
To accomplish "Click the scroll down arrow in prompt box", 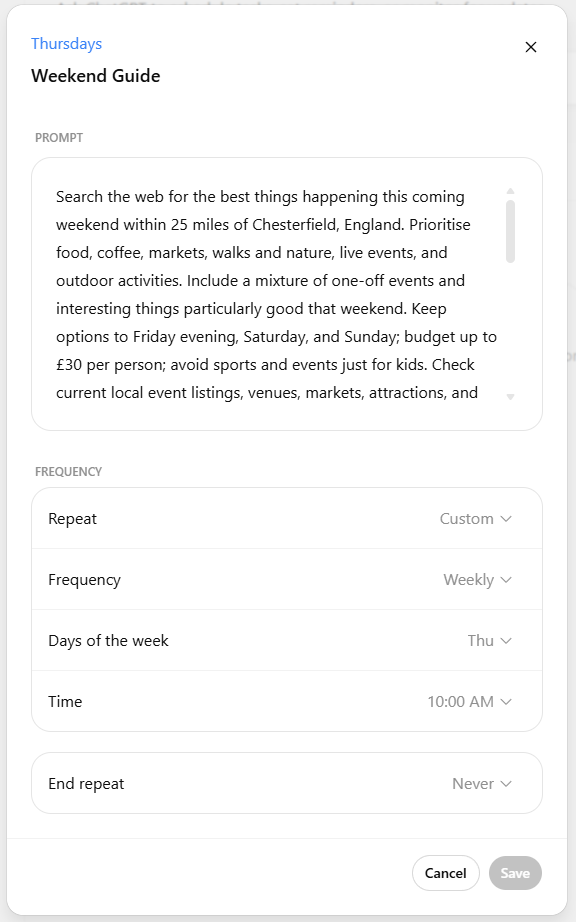I will (x=510, y=397).
